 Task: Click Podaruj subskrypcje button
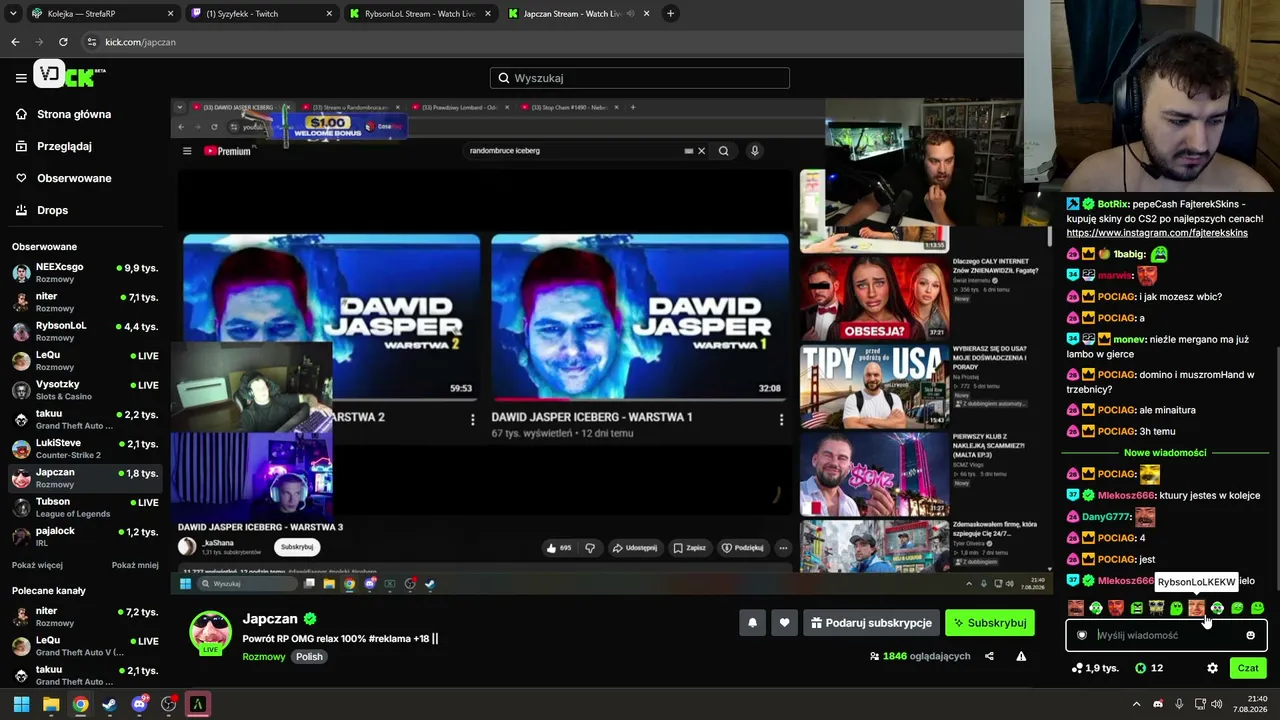[x=871, y=623]
